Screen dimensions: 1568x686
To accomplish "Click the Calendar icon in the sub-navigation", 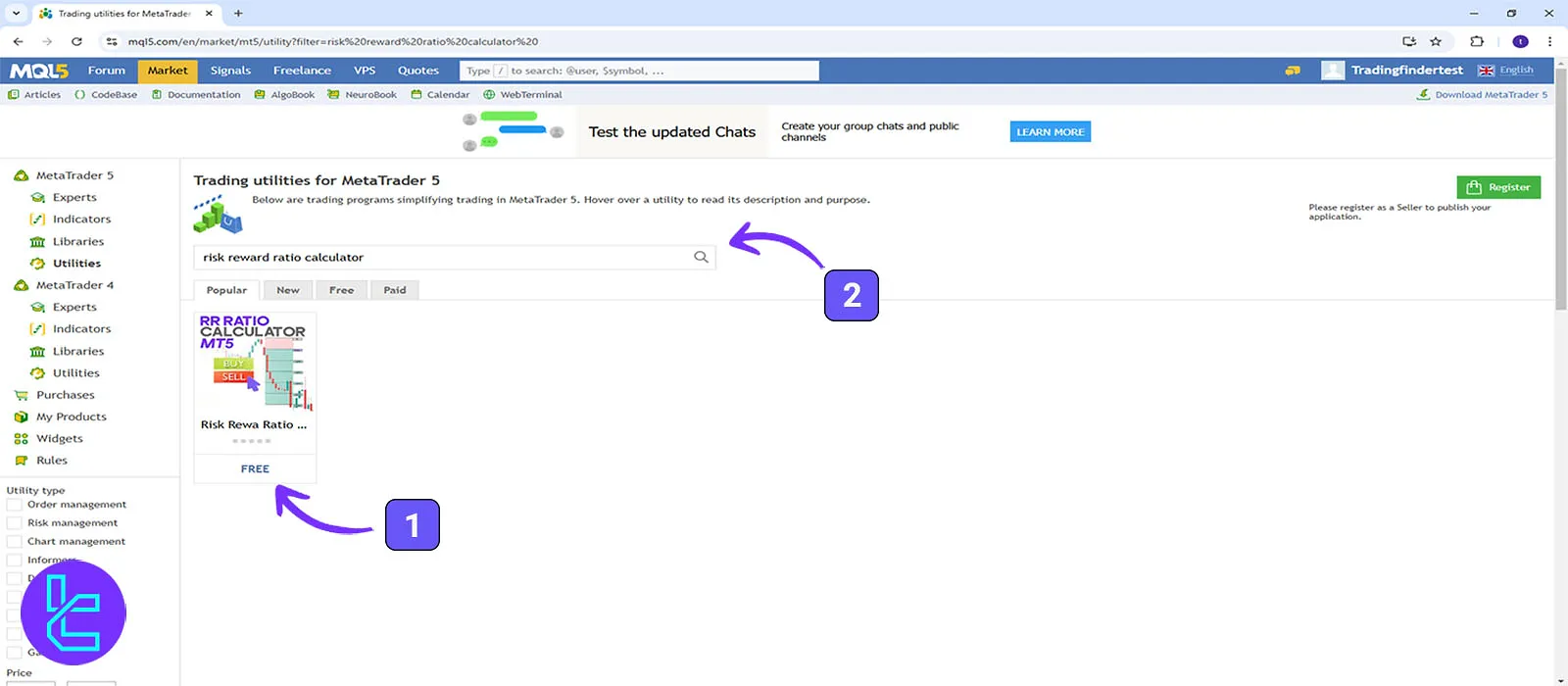I will tap(416, 95).
